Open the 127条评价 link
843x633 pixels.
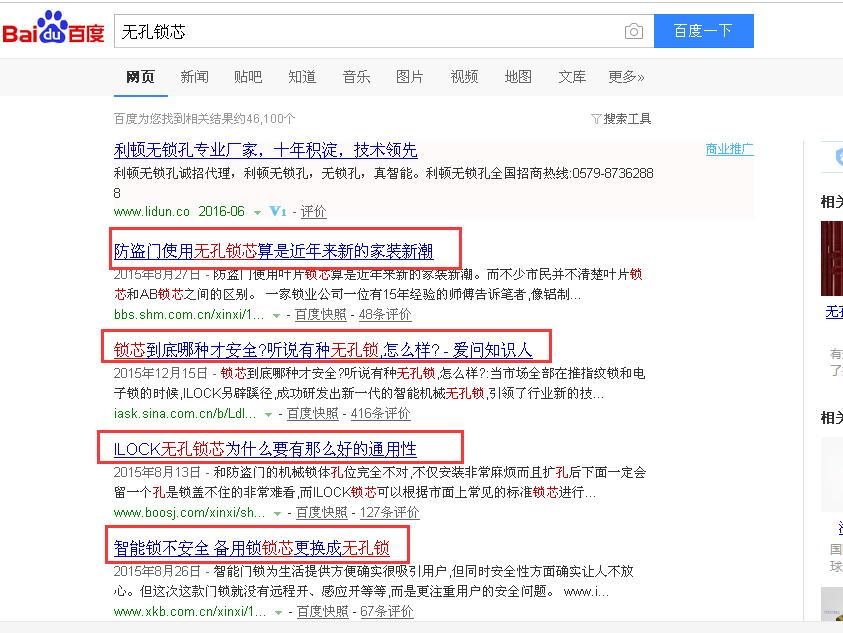point(389,513)
